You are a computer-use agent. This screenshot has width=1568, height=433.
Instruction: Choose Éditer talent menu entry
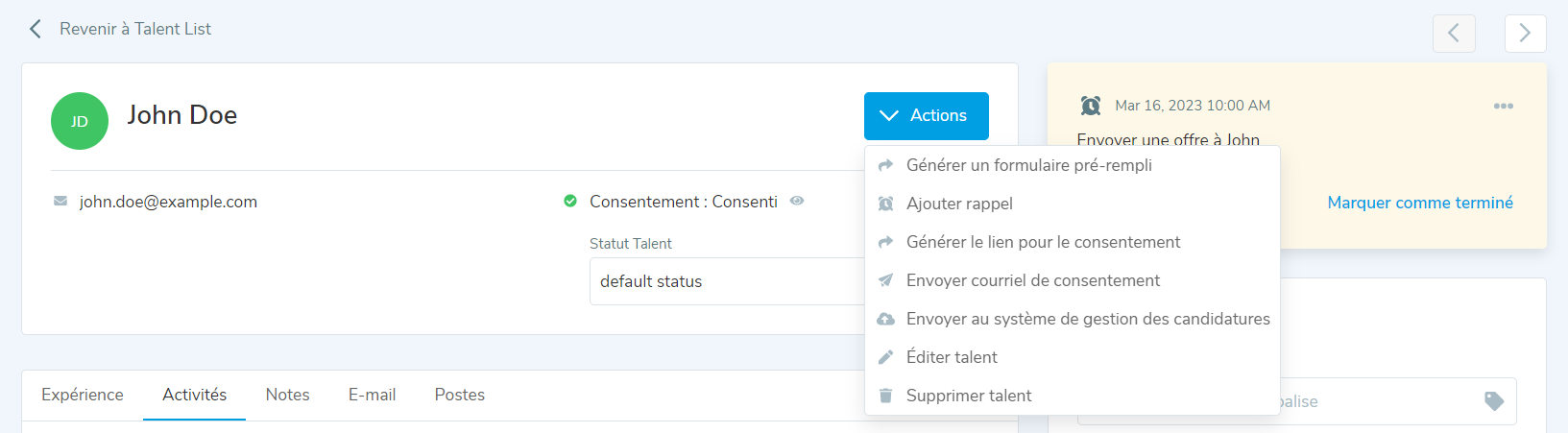pyautogui.click(x=951, y=357)
